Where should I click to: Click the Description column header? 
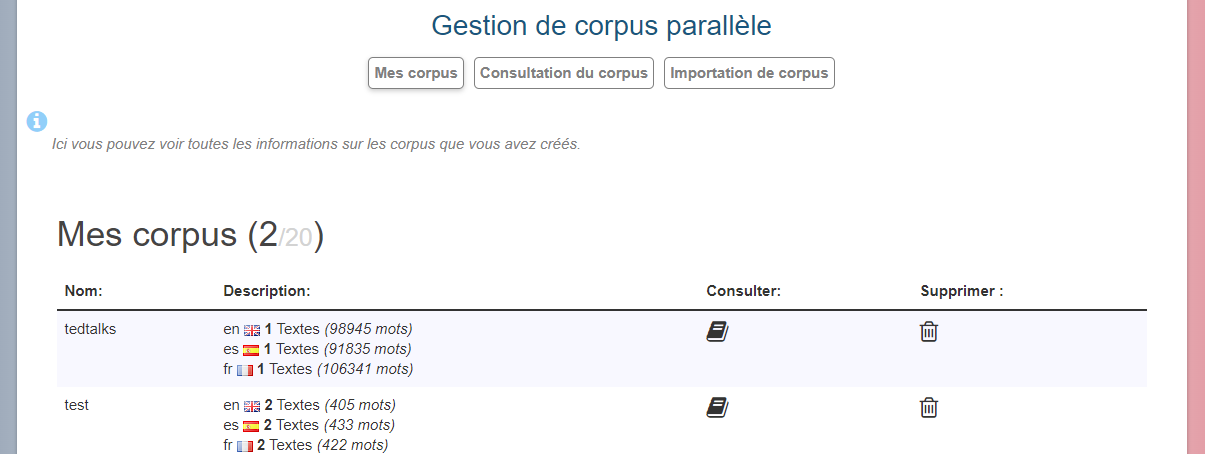pos(267,291)
